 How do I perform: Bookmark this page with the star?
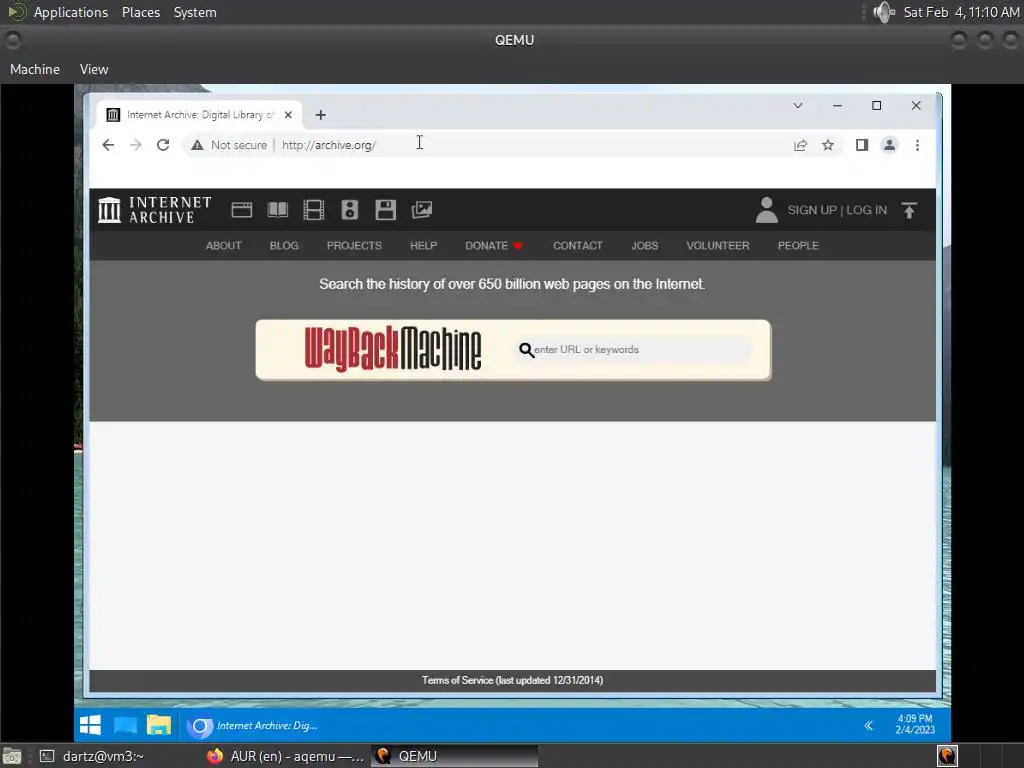tap(828, 145)
